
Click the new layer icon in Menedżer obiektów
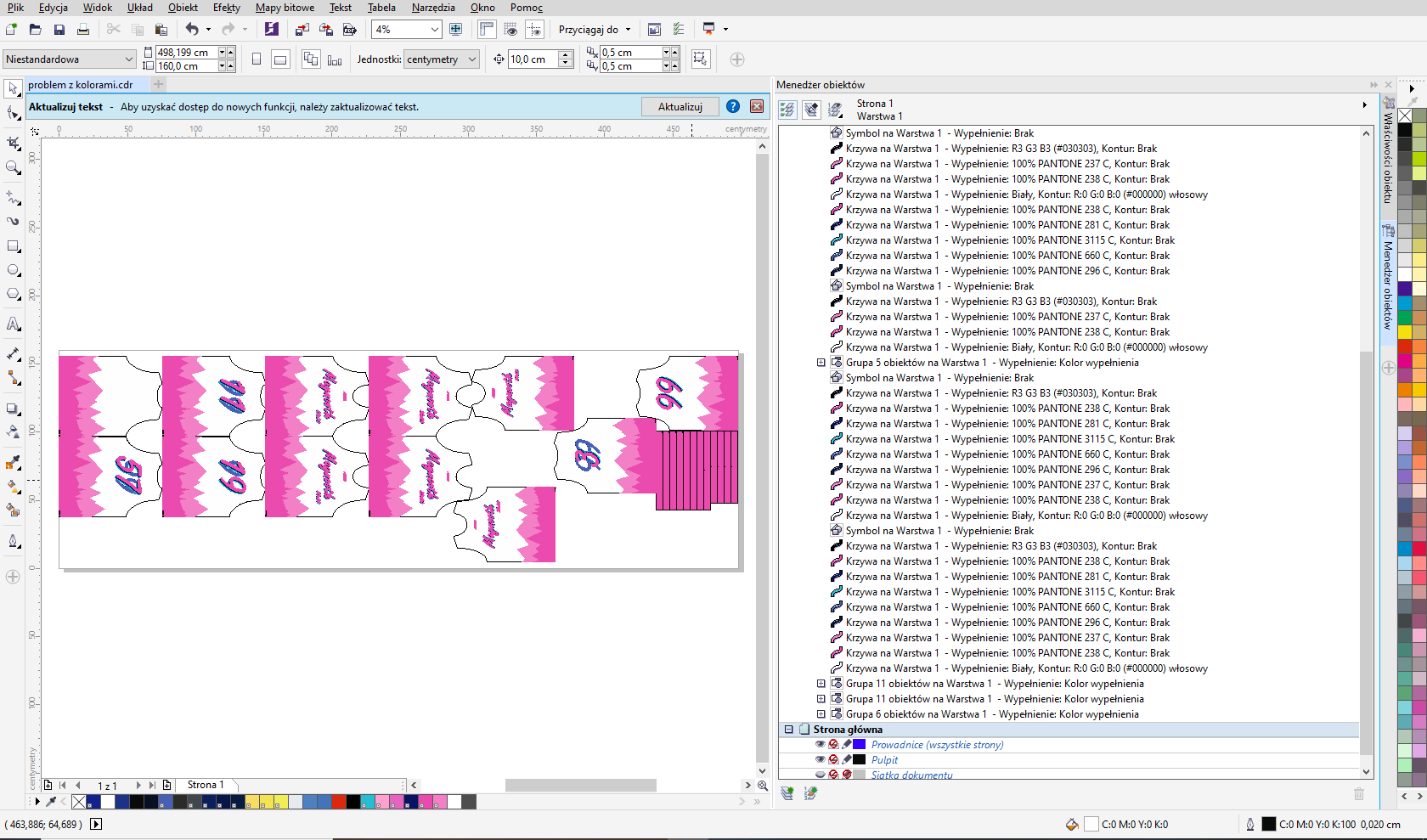787,793
